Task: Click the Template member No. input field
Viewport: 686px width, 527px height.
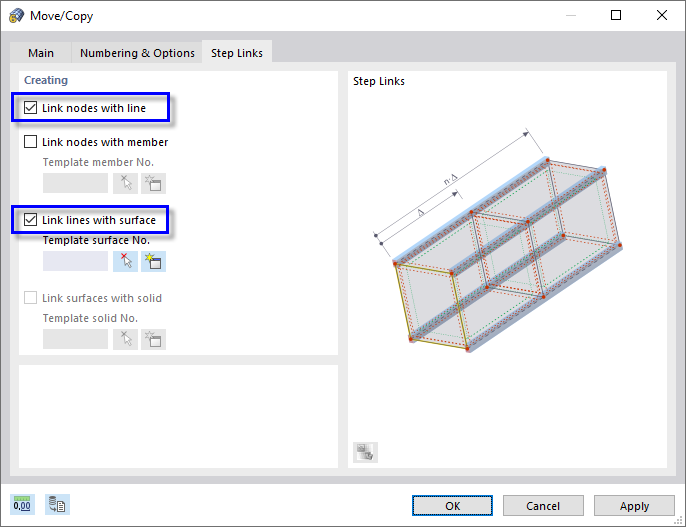Action: point(75,183)
